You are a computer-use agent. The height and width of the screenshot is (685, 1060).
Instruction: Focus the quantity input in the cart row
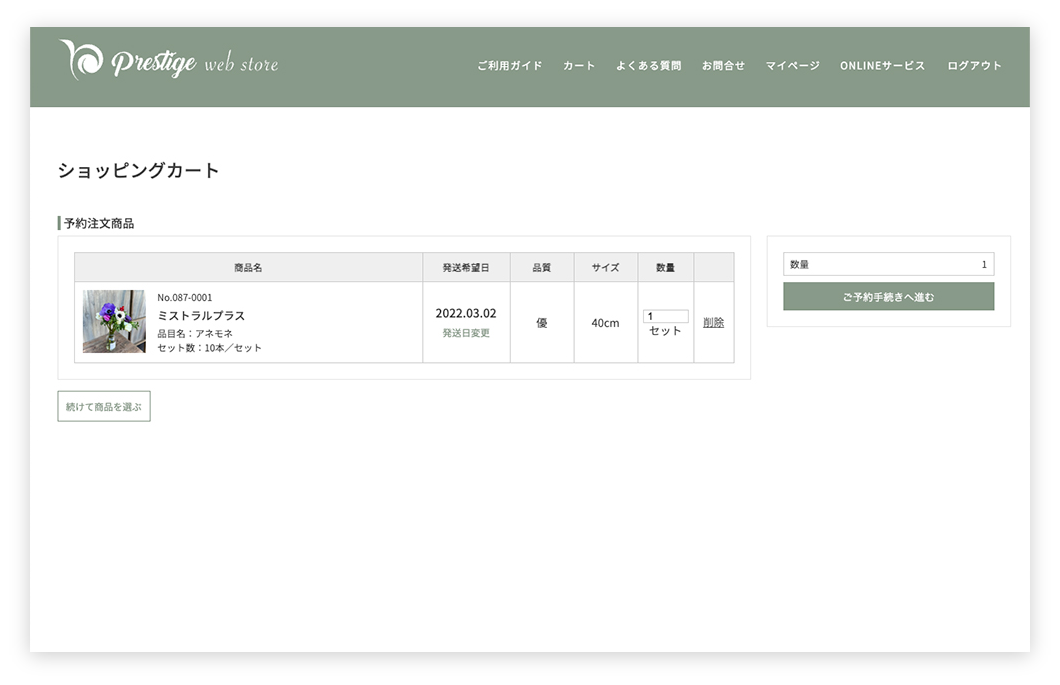(x=665, y=316)
